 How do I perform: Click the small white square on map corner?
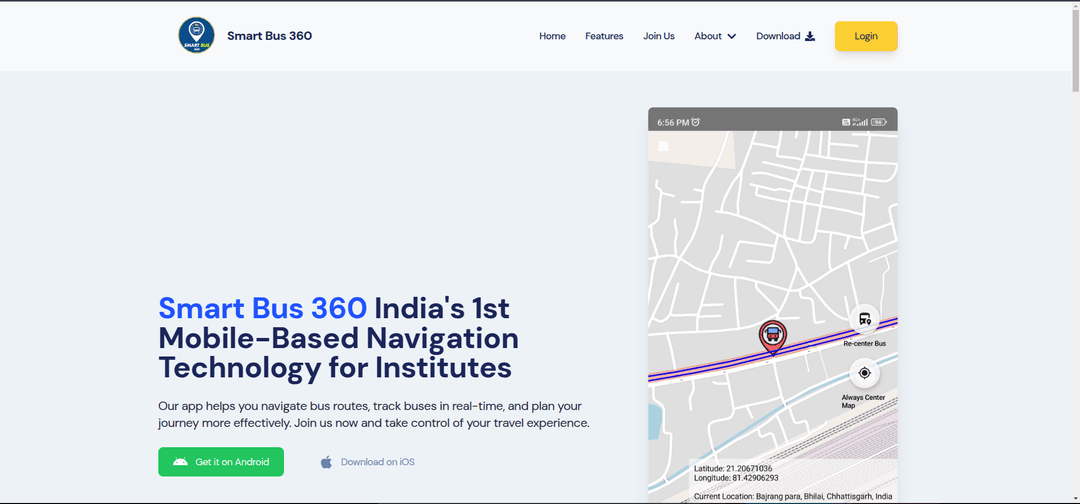(663, 146)
